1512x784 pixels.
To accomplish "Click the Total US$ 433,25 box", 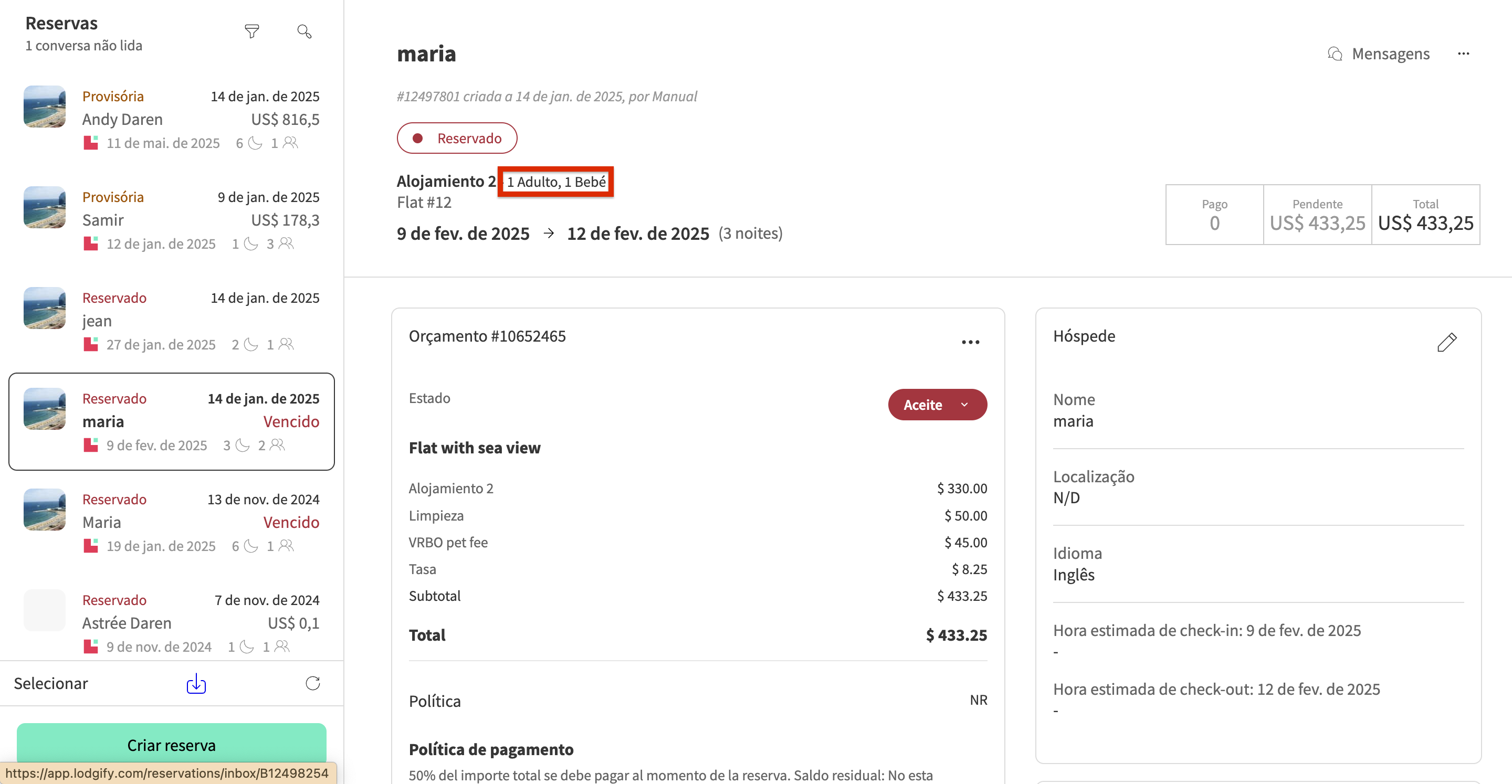I will tap(1425, 215).
